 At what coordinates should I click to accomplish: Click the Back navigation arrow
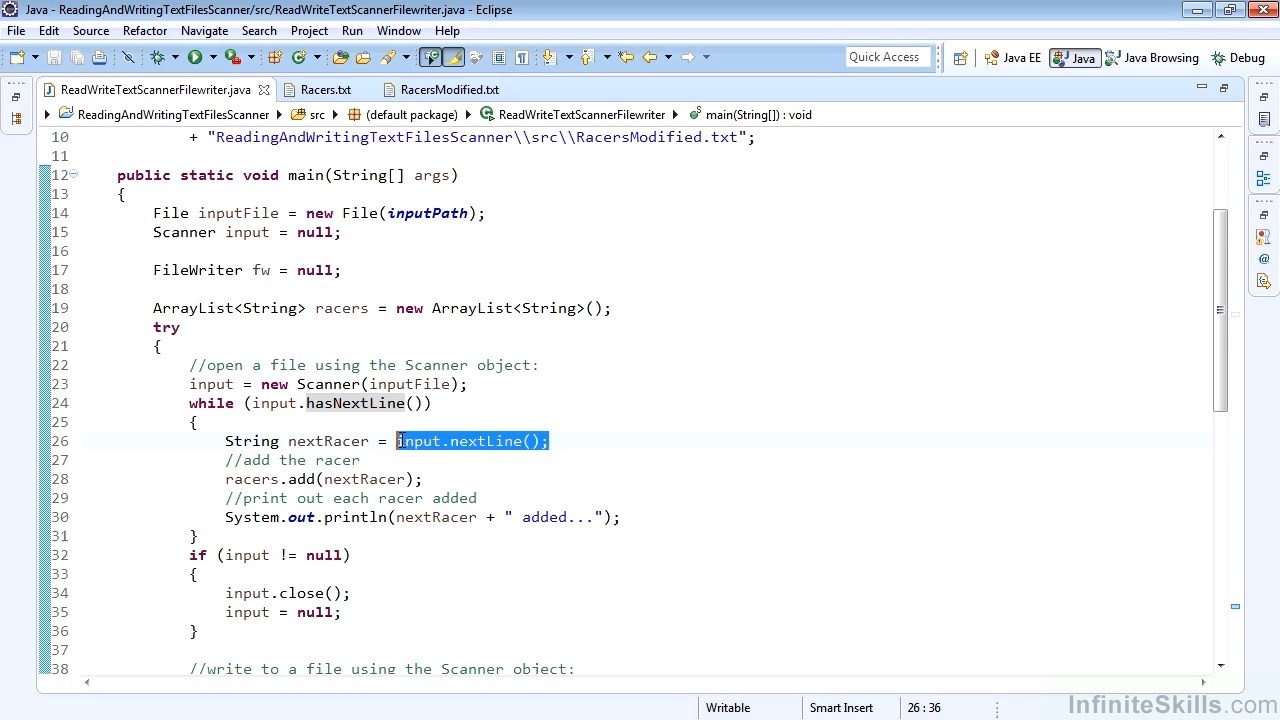pyautogui.click(x=649, y=57)
